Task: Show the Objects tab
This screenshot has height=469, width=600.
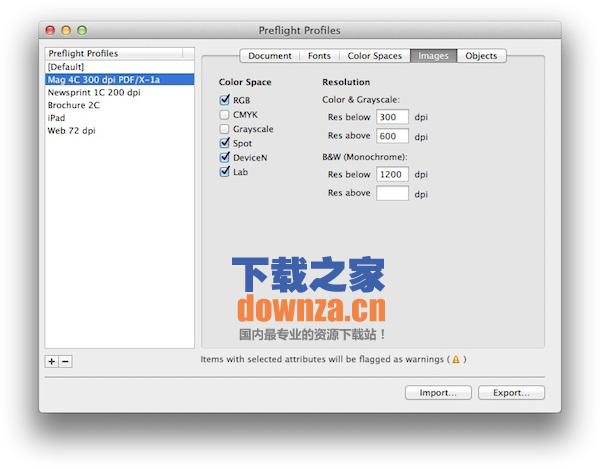Action: point(481,56)
